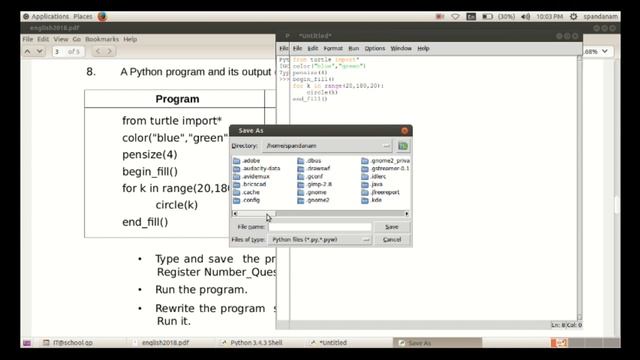
Task: Show desktop using bottom-left panel icon
Action: pyautogui.click(x=27, y=343)
